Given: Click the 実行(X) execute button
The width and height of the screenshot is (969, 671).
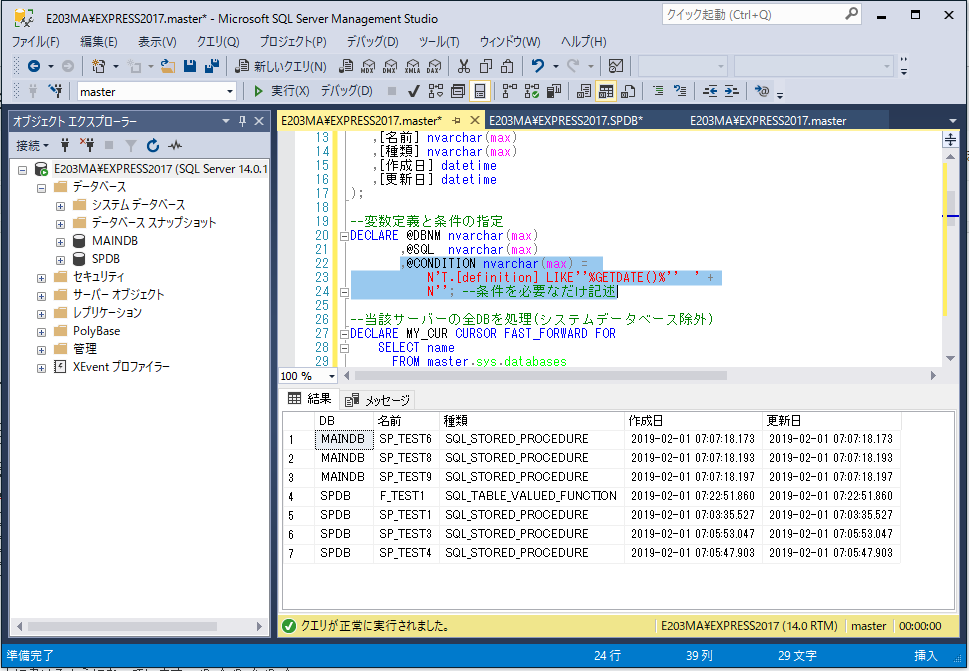Looking at the screenshot, I should 282,91.
